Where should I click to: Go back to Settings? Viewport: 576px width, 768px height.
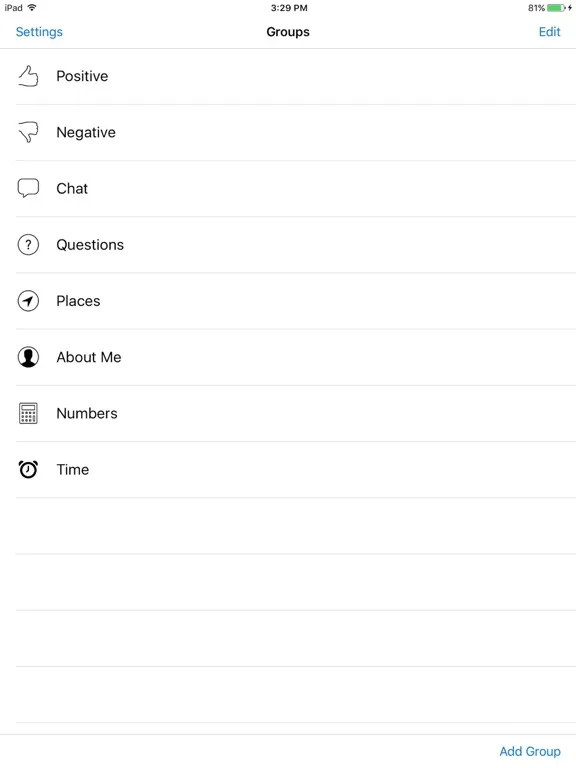pos(39,32)
